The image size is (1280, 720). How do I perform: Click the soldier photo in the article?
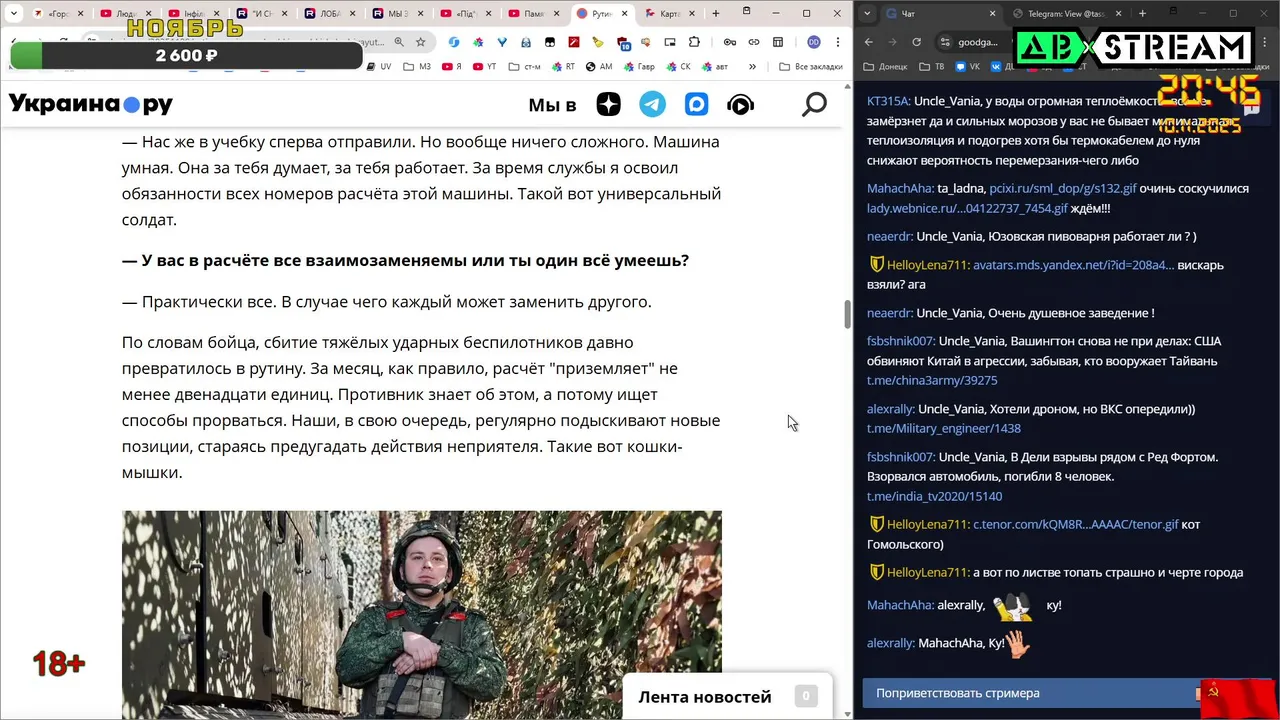421,614
